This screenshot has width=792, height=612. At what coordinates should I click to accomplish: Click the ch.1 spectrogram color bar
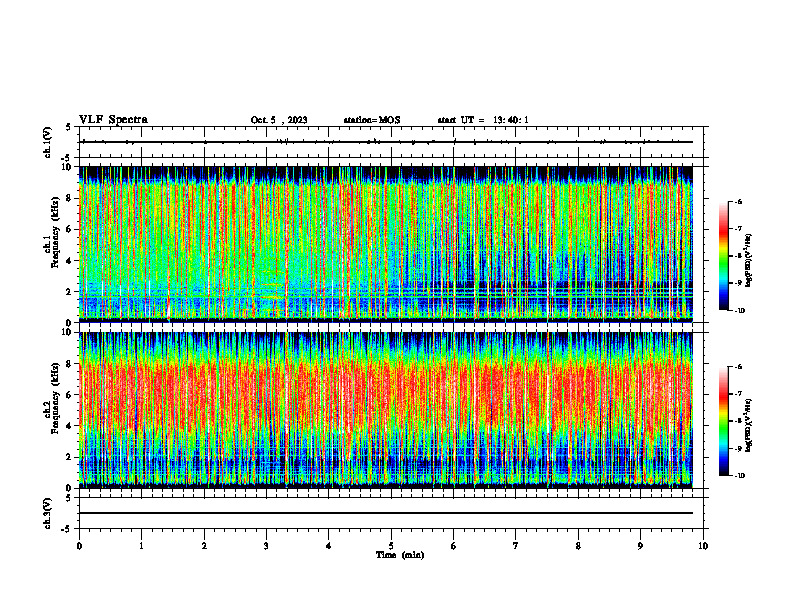click(x=723, y=256)
